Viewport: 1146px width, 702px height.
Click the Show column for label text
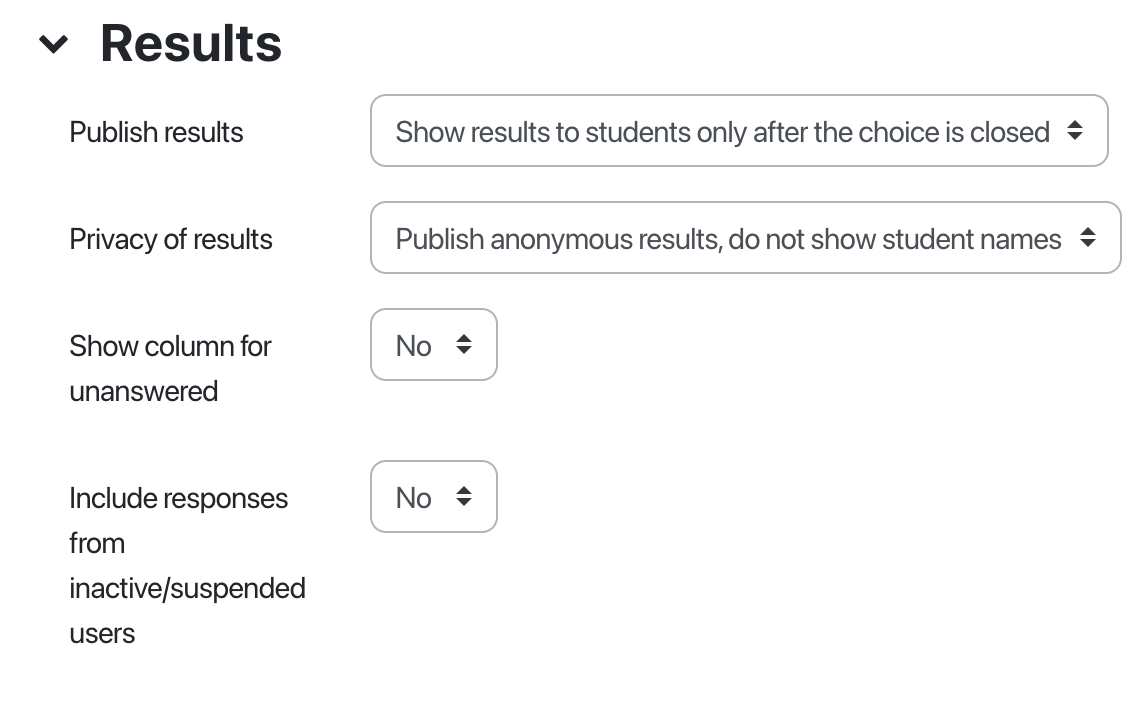(x=170, y=346)
